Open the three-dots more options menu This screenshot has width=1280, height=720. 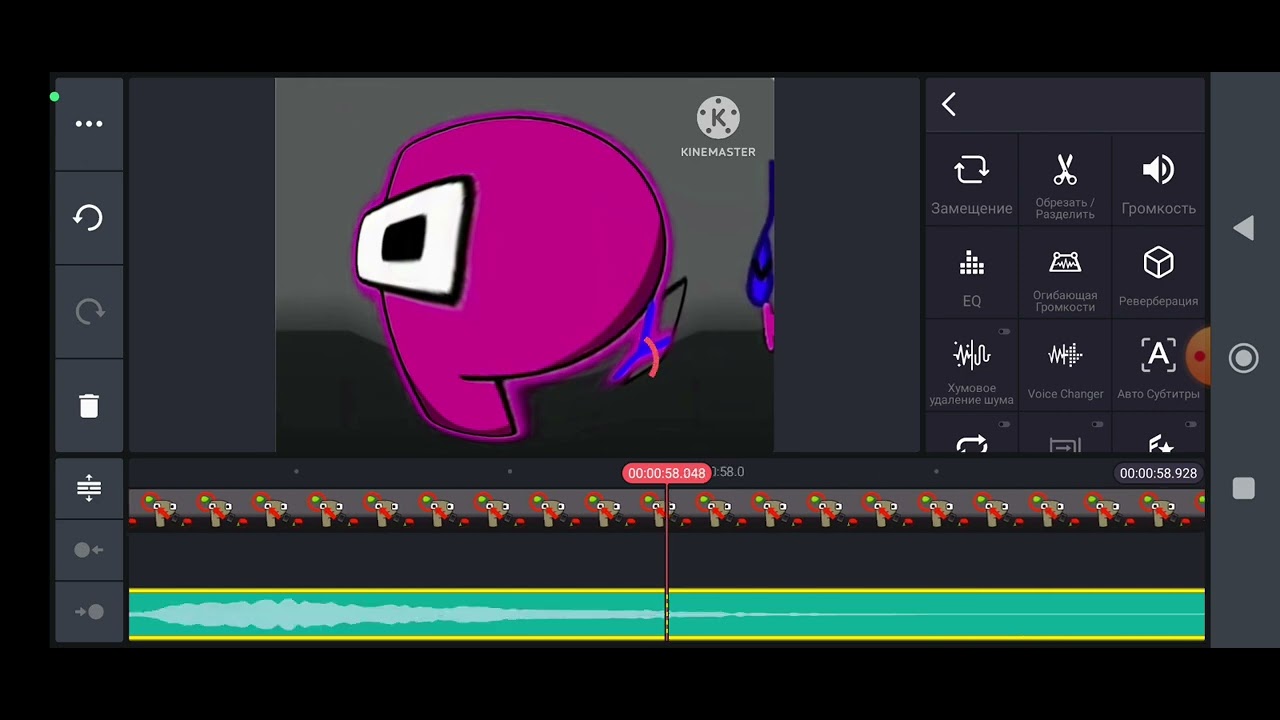(x=89, y=124)
